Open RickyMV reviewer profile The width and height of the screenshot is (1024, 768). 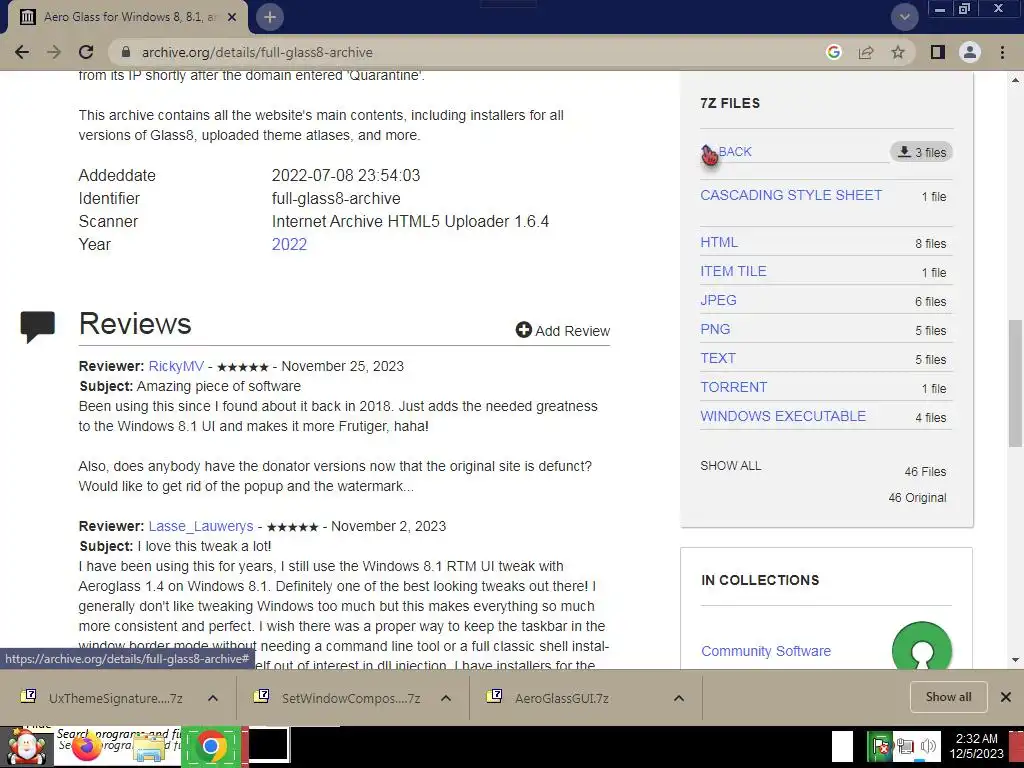[x=176, y=366]
